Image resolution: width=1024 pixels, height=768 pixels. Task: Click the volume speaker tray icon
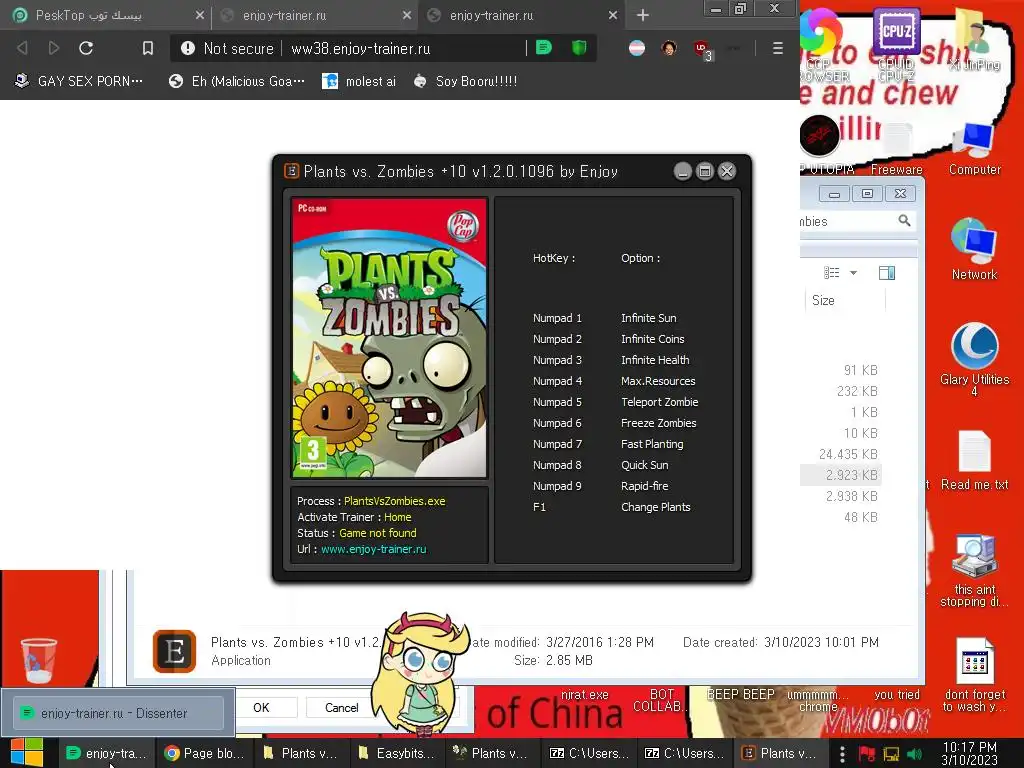(x=915, y=754)
